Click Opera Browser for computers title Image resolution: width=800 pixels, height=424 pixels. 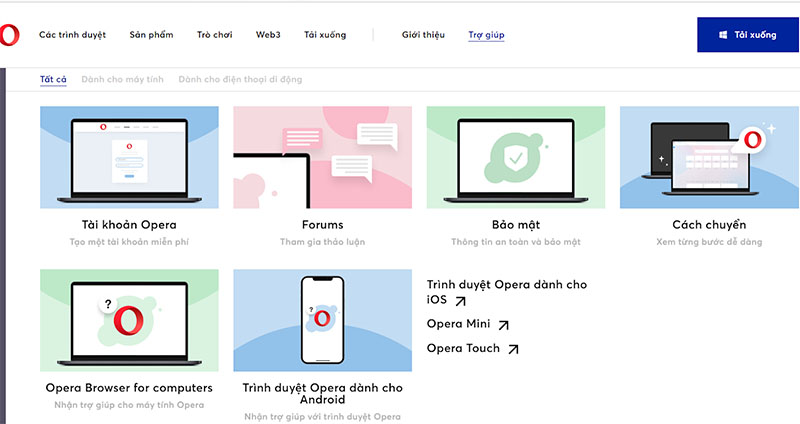[x=129, y=388]
